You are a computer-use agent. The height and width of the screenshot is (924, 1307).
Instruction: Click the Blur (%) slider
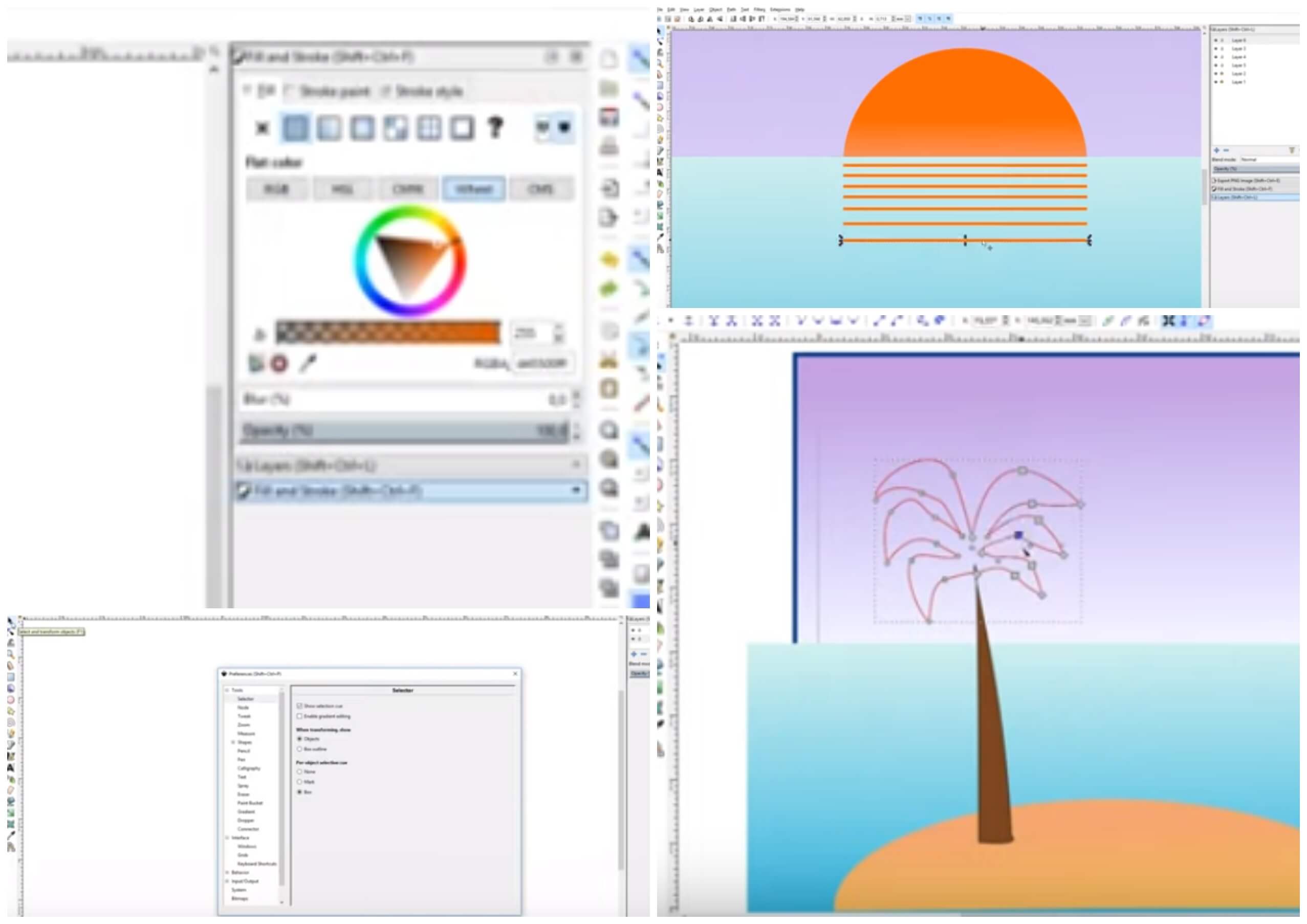click(405, 400)
